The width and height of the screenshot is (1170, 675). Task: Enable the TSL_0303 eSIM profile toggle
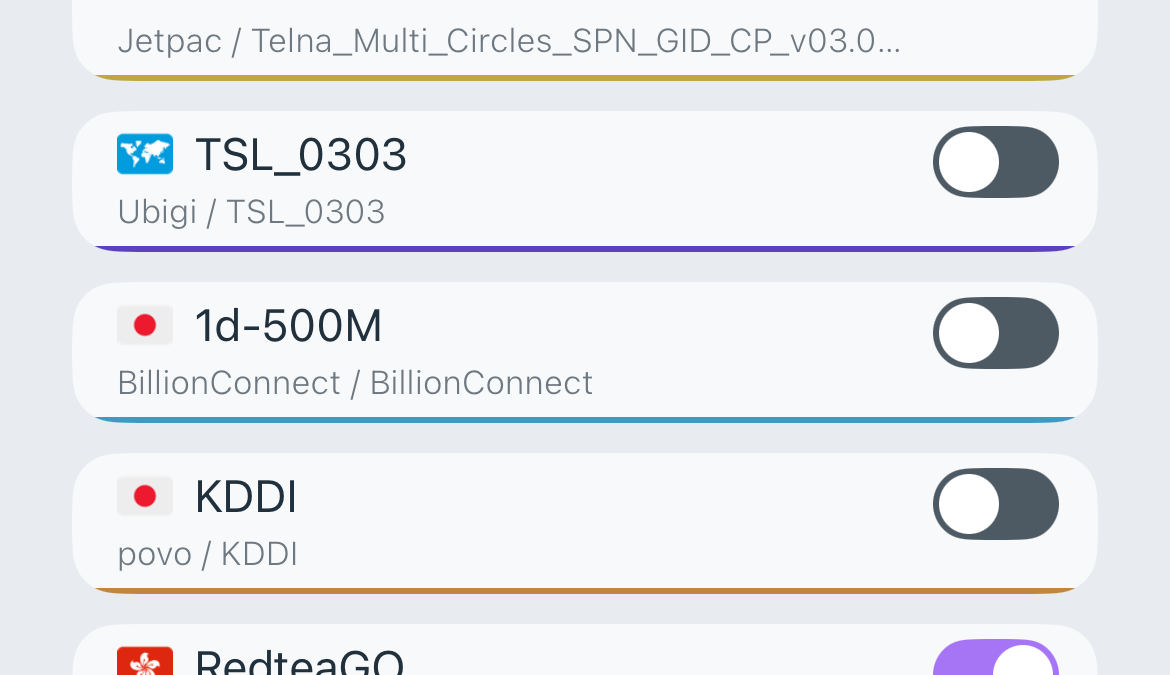pyautogui.click(x=996, y=162)
